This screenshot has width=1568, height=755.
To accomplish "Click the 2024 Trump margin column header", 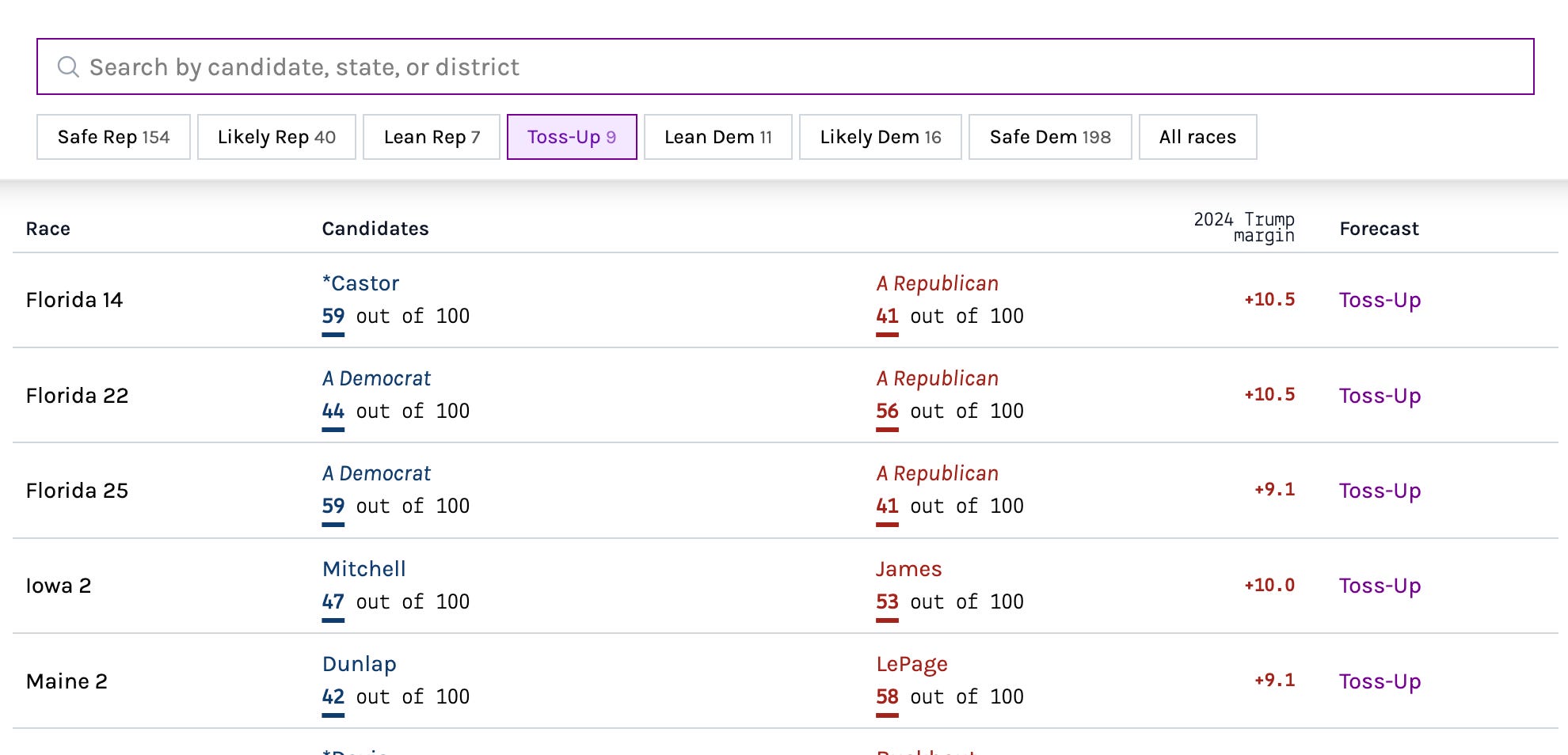I will [x=1244, y=227].
